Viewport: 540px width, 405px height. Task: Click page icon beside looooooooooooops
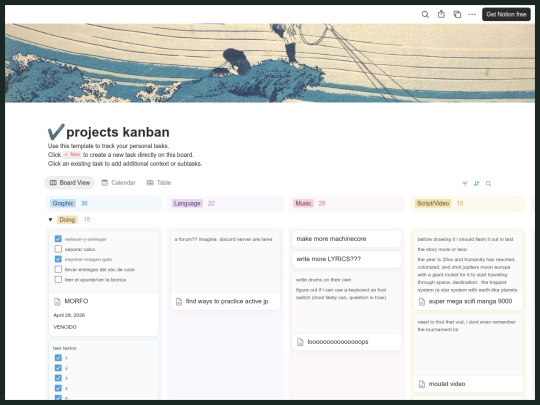click(x=300, y=342)
